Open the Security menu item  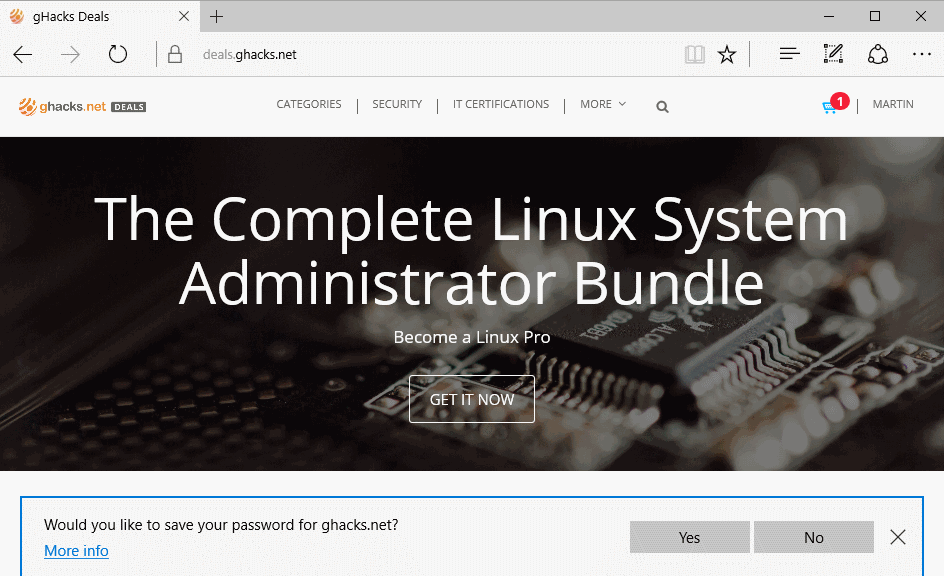397,104
